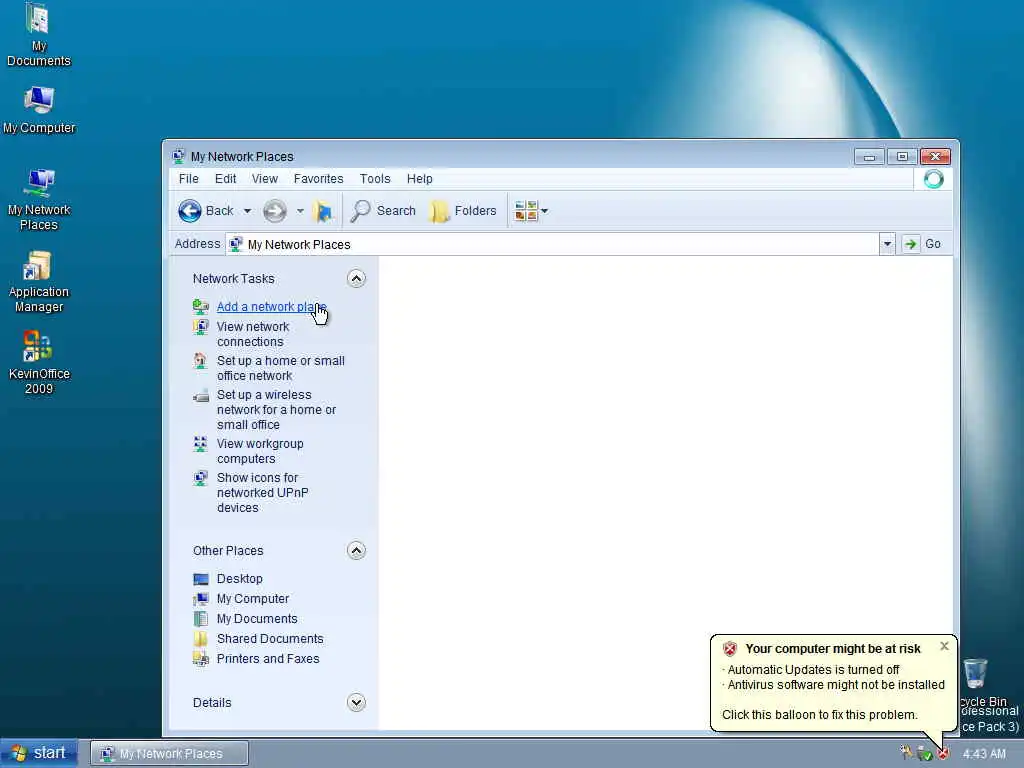Click the Start button

39,754
